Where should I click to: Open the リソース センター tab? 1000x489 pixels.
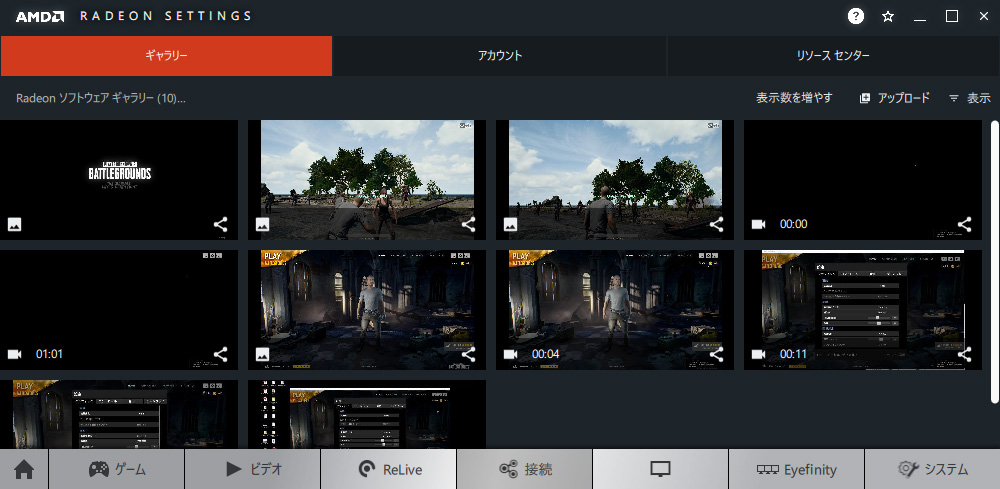coord(833,55)
